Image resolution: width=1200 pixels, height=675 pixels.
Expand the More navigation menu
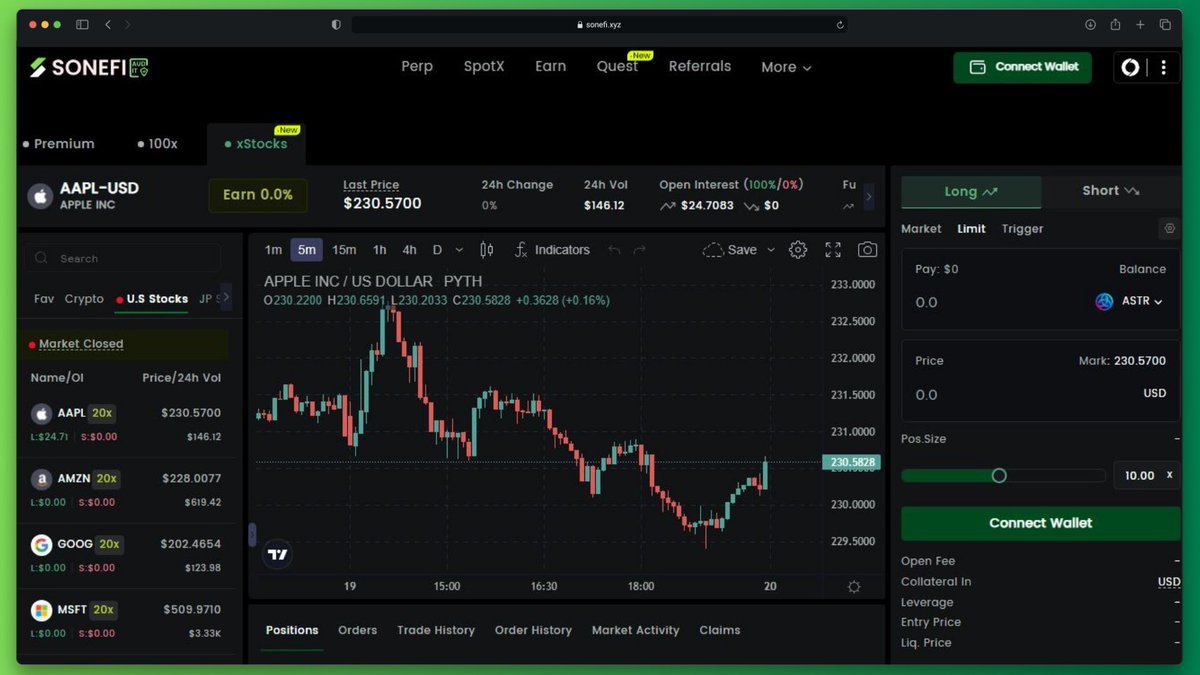pos(786,67)
